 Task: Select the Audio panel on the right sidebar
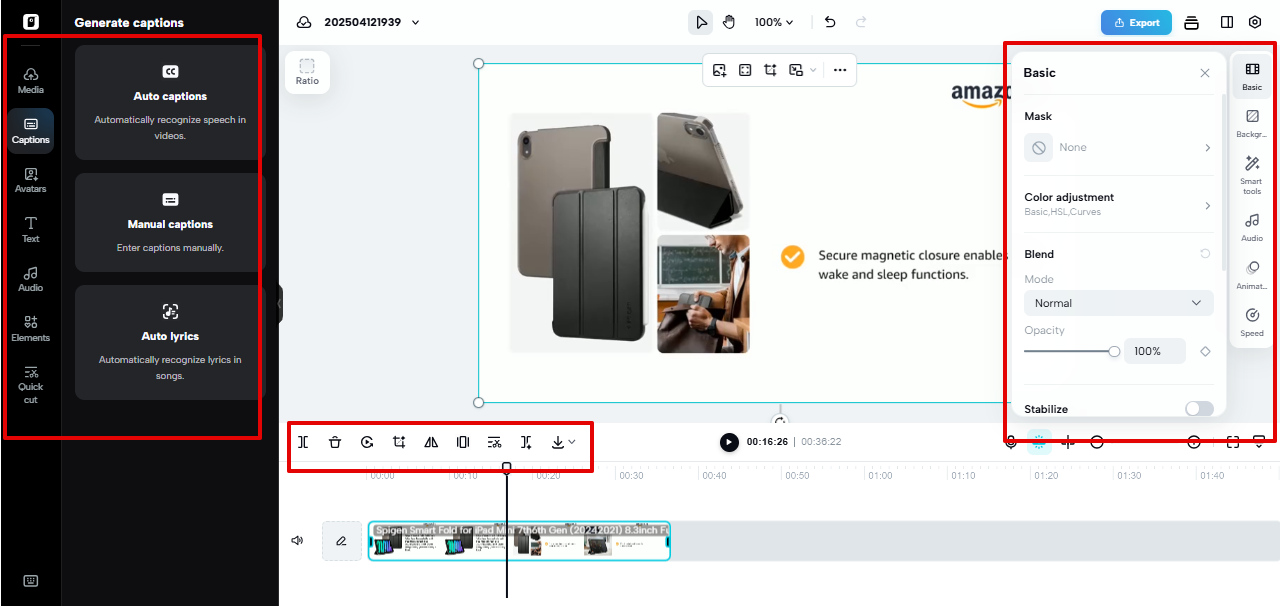coord(1251,226)
